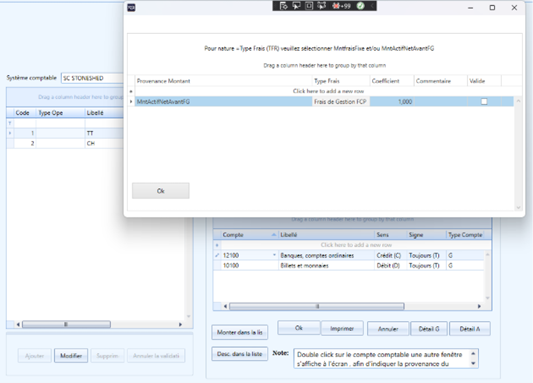The image size is (533, 383).
Task: Open Live Visual Tree from debug toolbar
Action: (x=283, y=6)
